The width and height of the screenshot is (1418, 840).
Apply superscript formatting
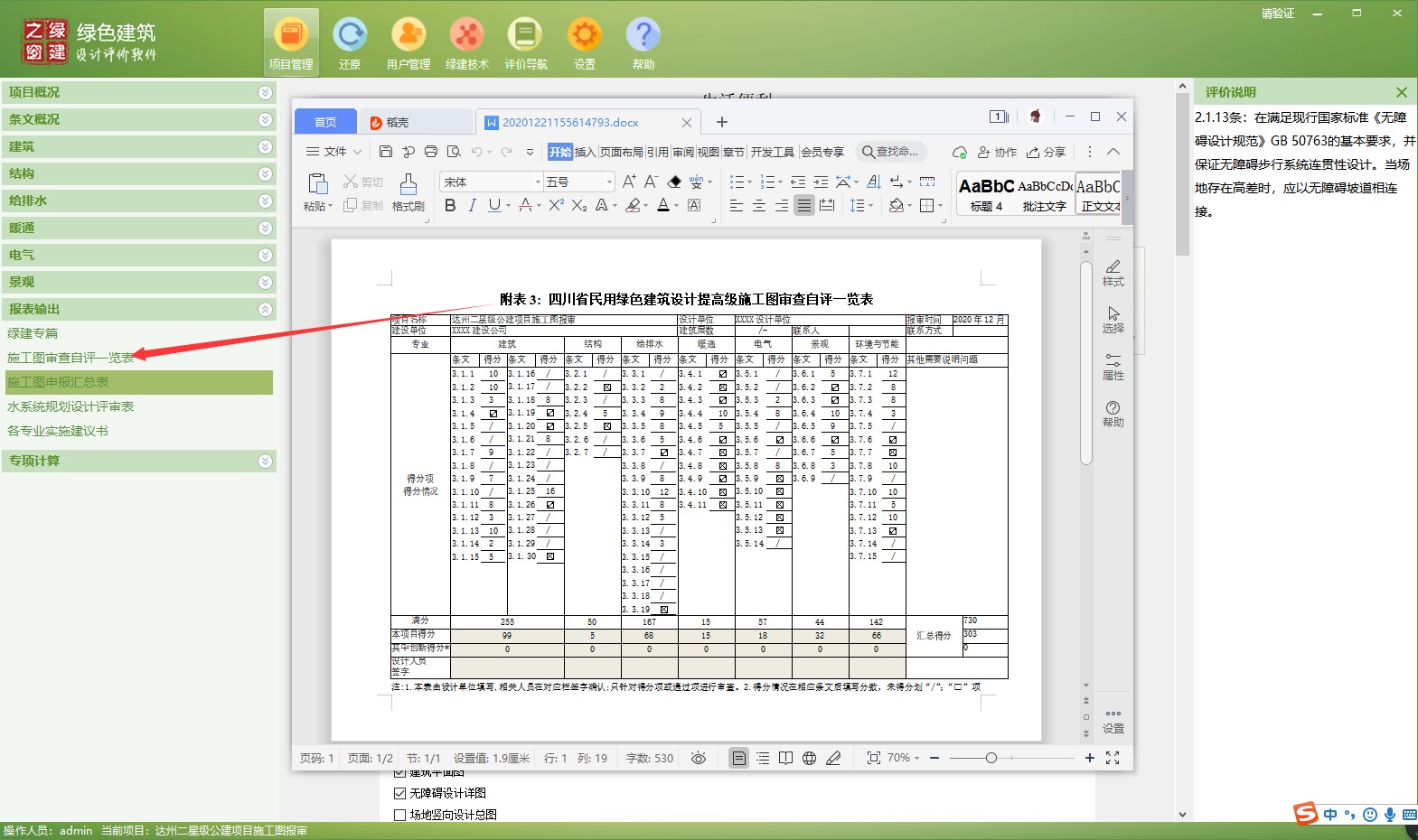point(557,206)
